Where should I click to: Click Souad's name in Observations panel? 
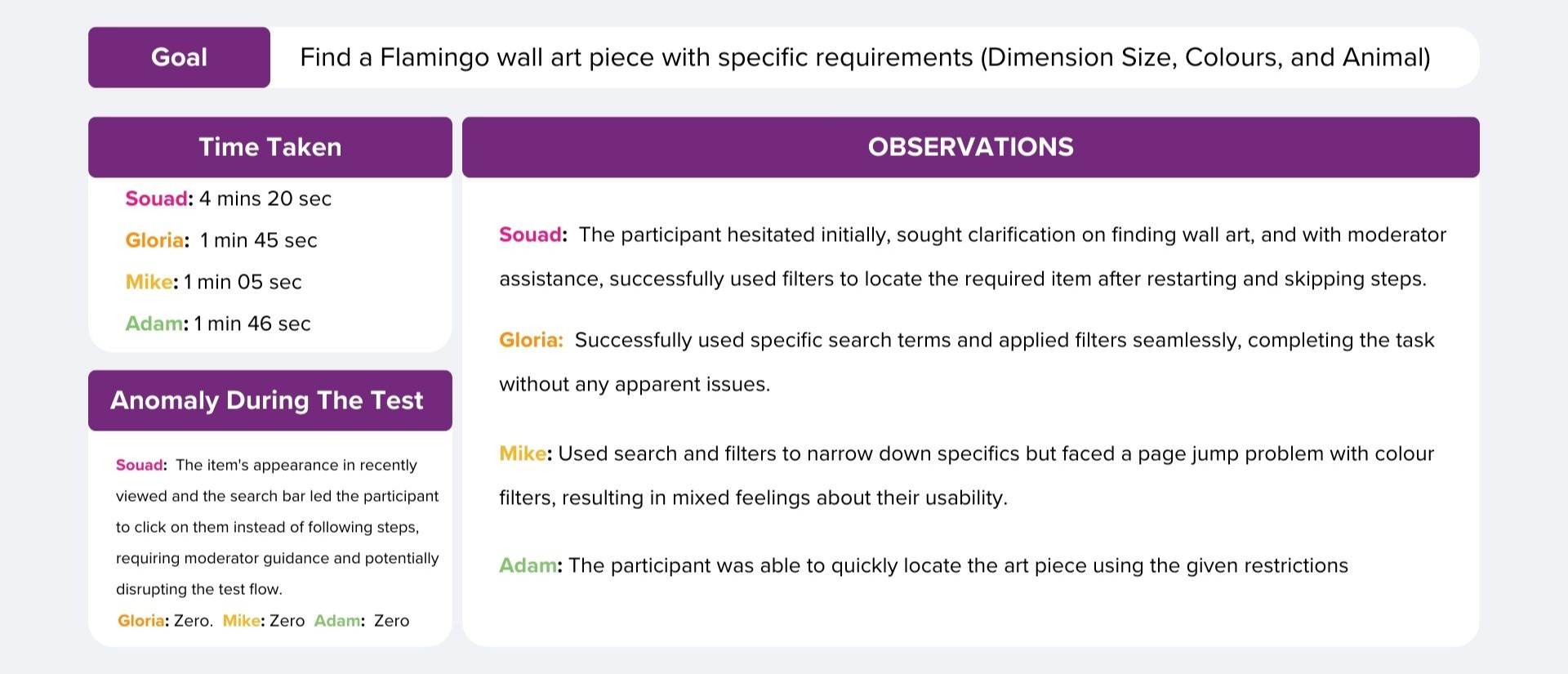530,235
